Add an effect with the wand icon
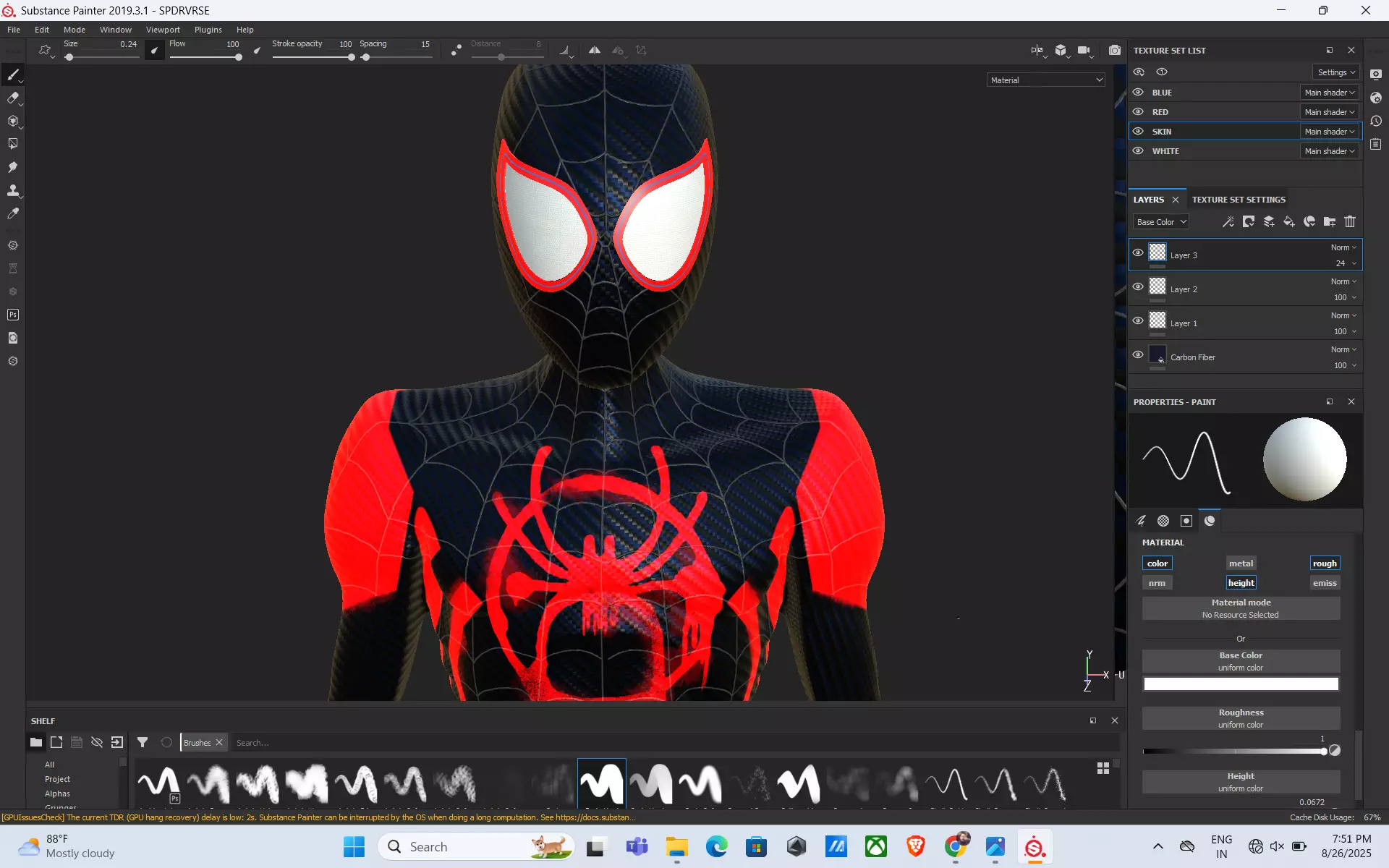Image resolution: width=1389 pixels, height=868 pixels. [1228, 222]
